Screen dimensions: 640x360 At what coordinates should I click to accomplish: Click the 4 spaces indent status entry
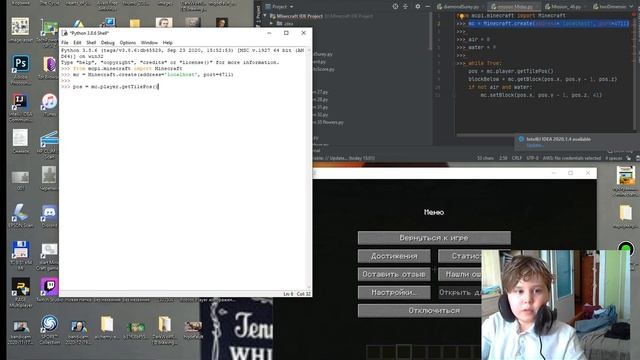click(x=613, y=158)
